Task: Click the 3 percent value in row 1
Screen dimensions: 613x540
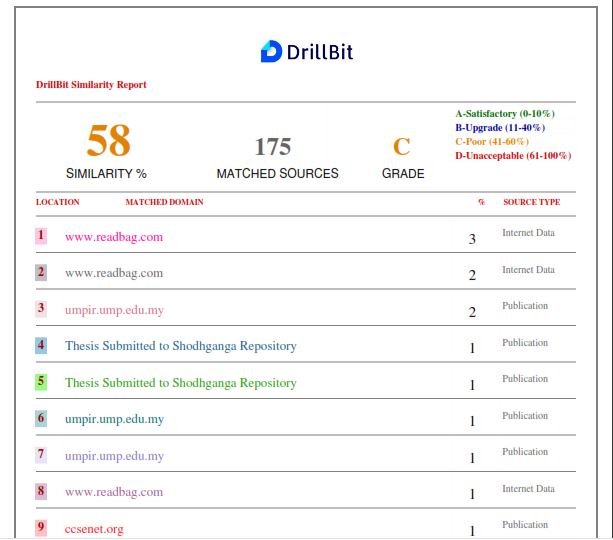Action: click(x=472, y=239)
